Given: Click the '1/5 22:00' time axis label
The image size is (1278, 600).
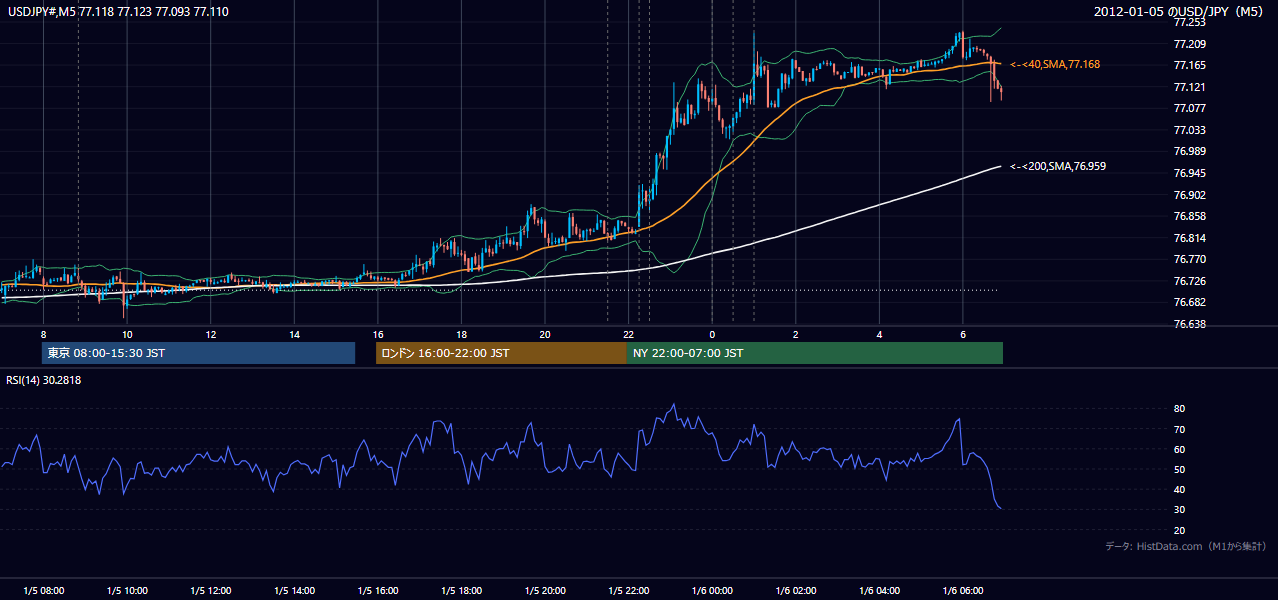Looking at the screenshot, I should 629,591.
